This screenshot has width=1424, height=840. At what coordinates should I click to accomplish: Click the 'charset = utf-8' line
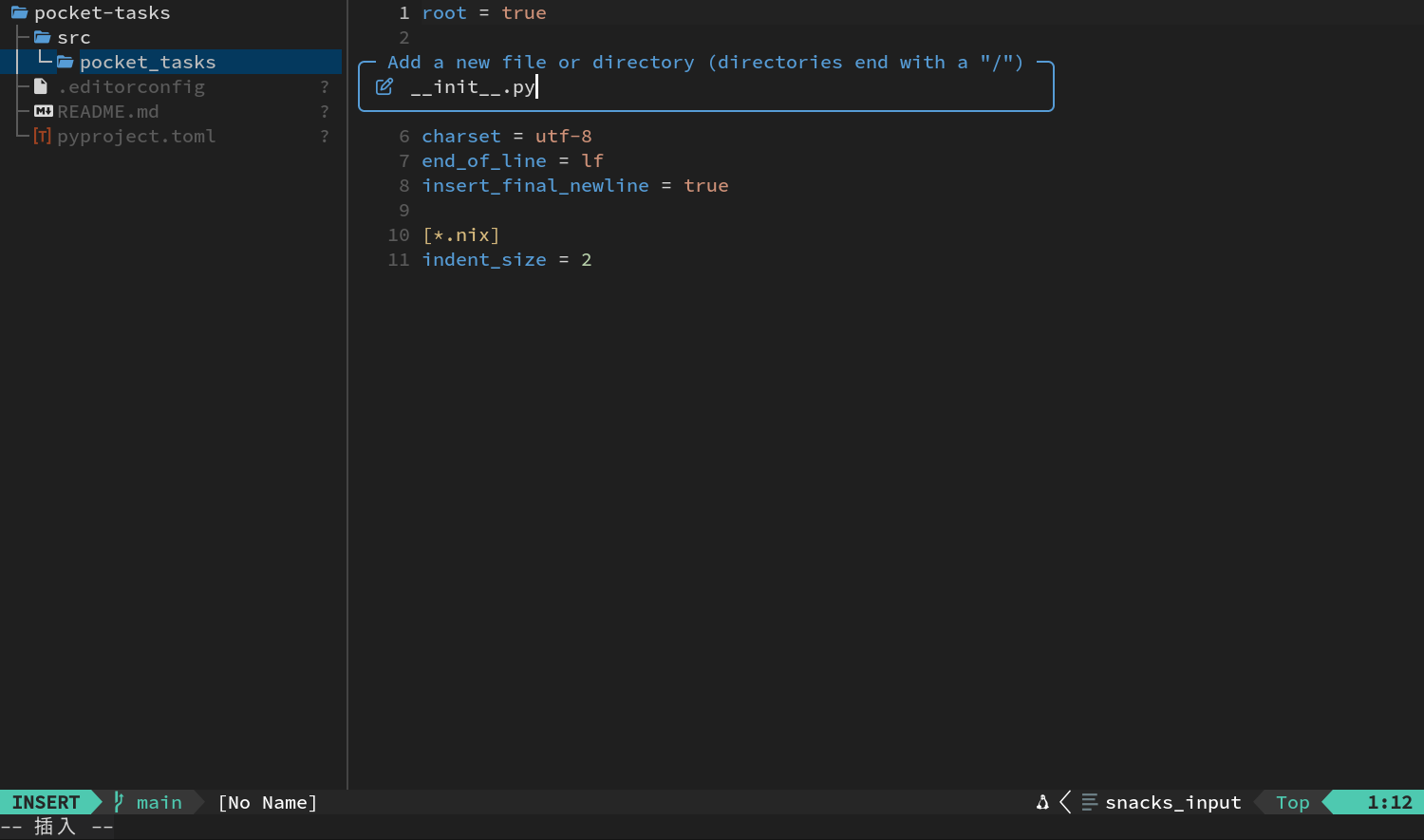click(507, 137)
